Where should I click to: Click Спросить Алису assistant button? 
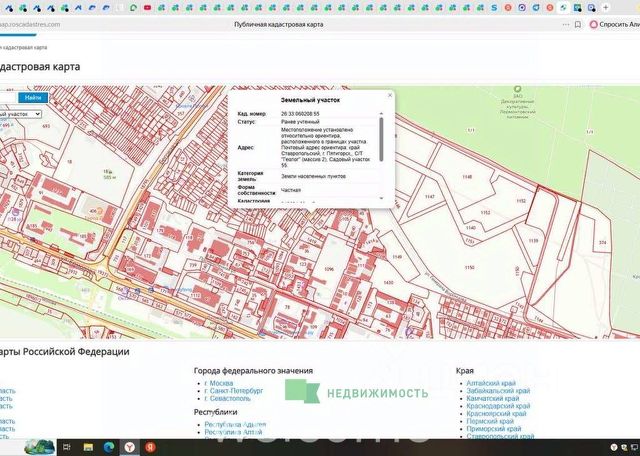[x=611, y=24]
